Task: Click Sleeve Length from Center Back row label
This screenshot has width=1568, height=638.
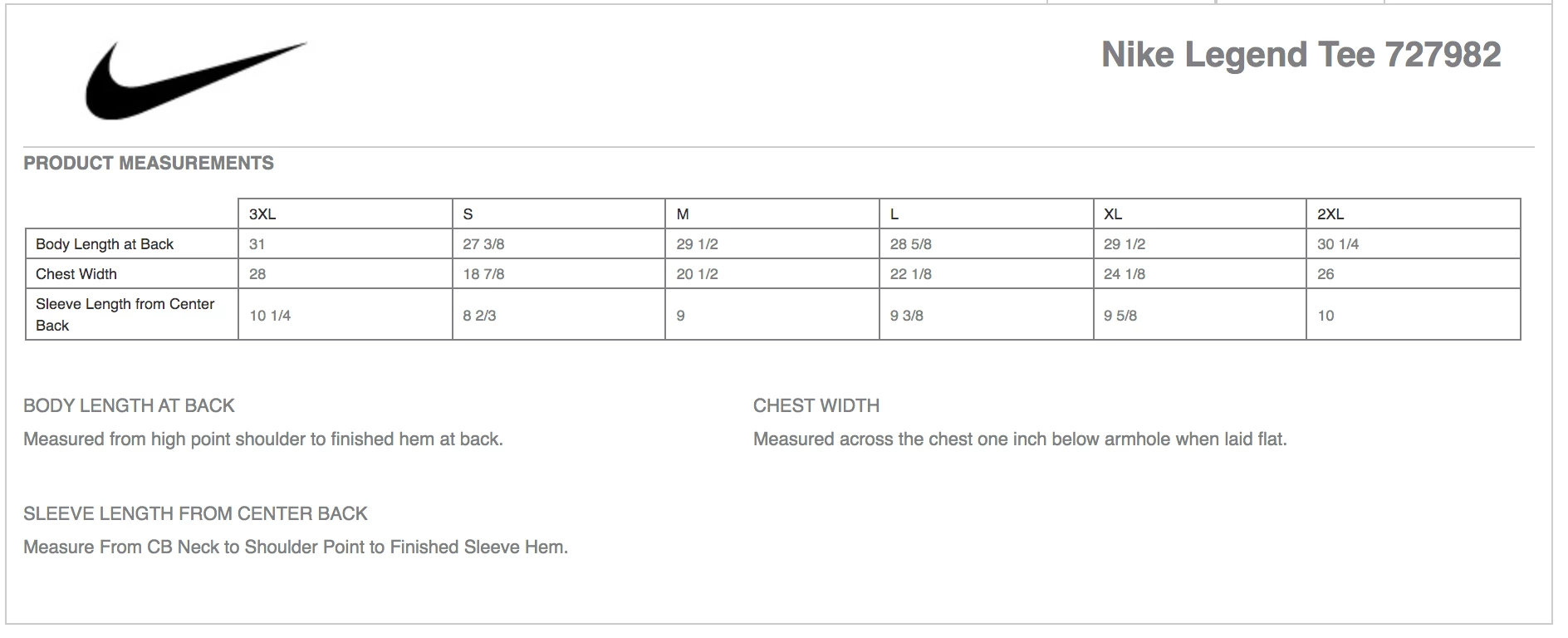Action: 125,315
